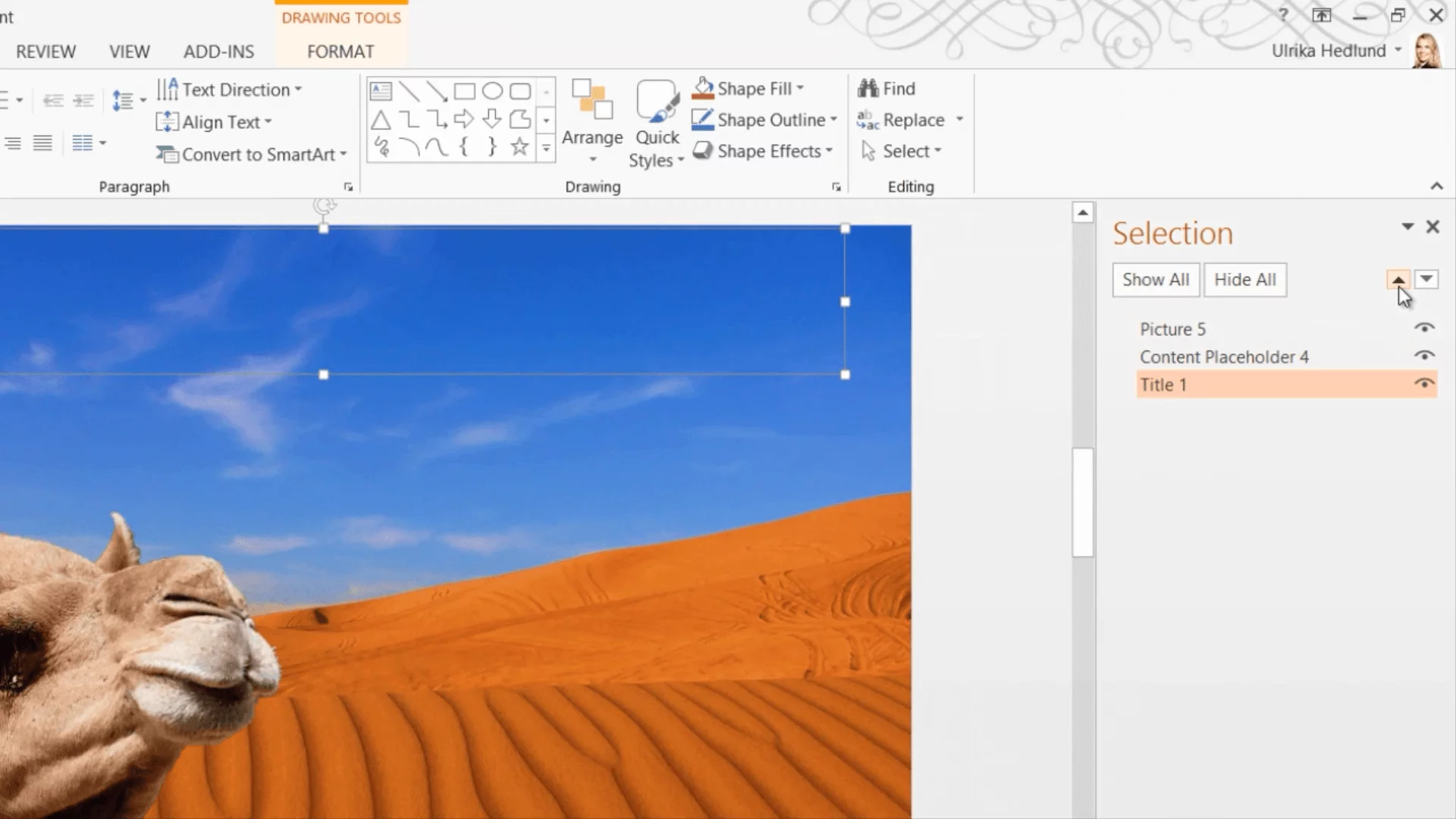Pick the five-point star shape
The width and height of the screenshot is (1456, 819).
coord(519,147)
